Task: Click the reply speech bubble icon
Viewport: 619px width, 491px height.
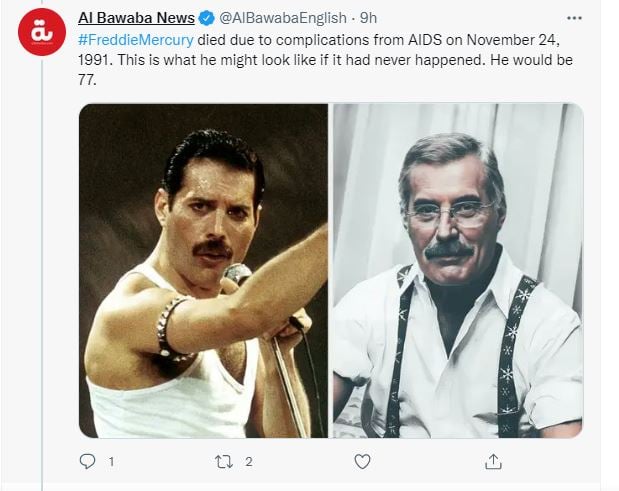Action: tap(87, 461)
